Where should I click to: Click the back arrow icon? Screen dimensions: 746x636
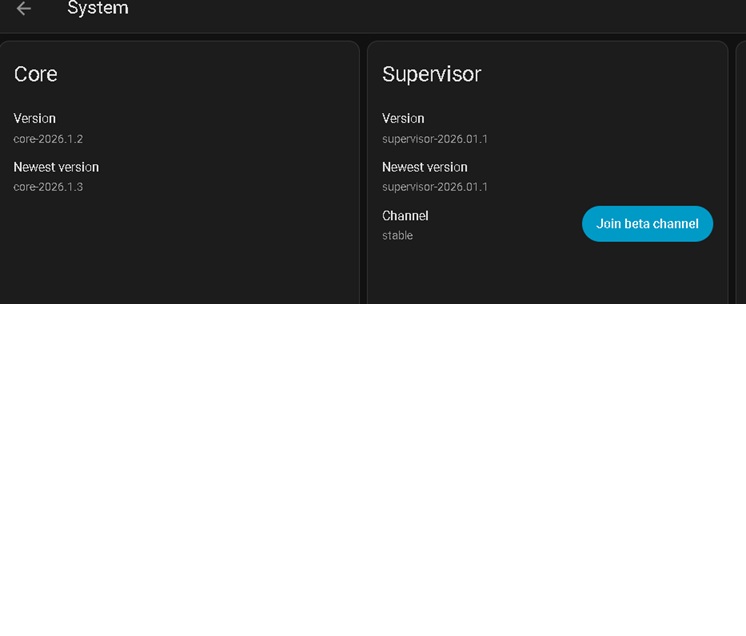pyautogui.click(x=24, y=9)
